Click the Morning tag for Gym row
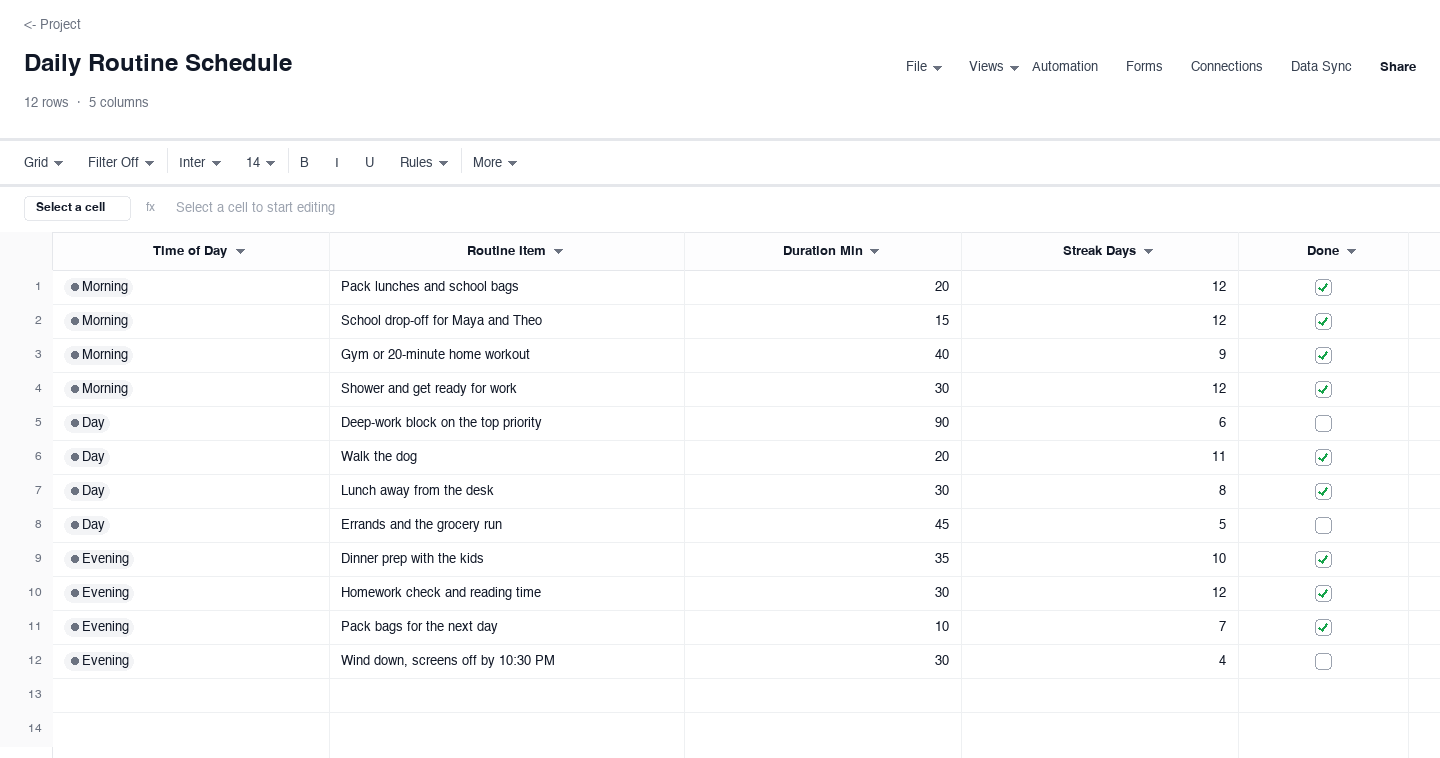 pos(99,355)
